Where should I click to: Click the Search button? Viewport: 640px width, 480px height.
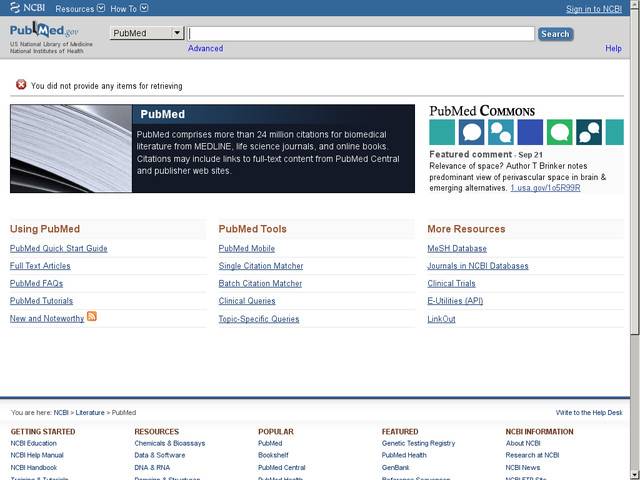(556, 34)
